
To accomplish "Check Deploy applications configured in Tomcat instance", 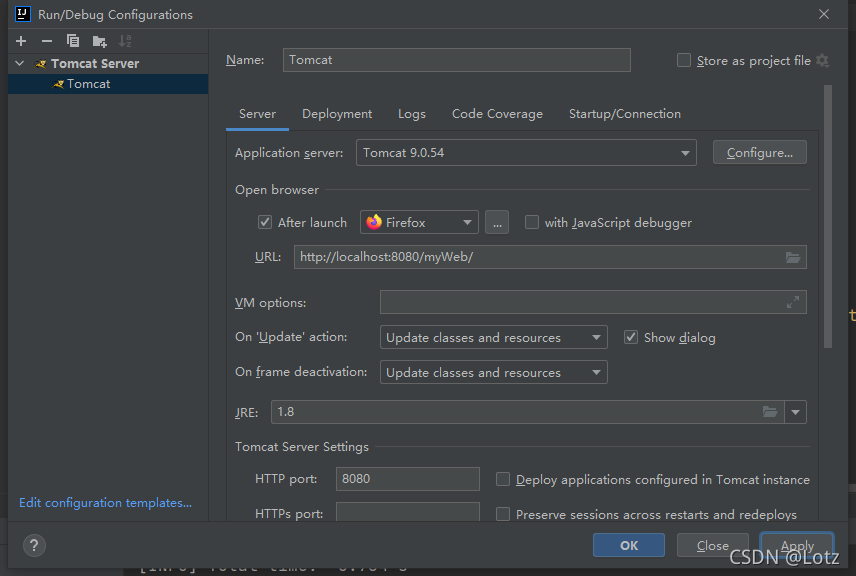I will [x=503, y=479].
